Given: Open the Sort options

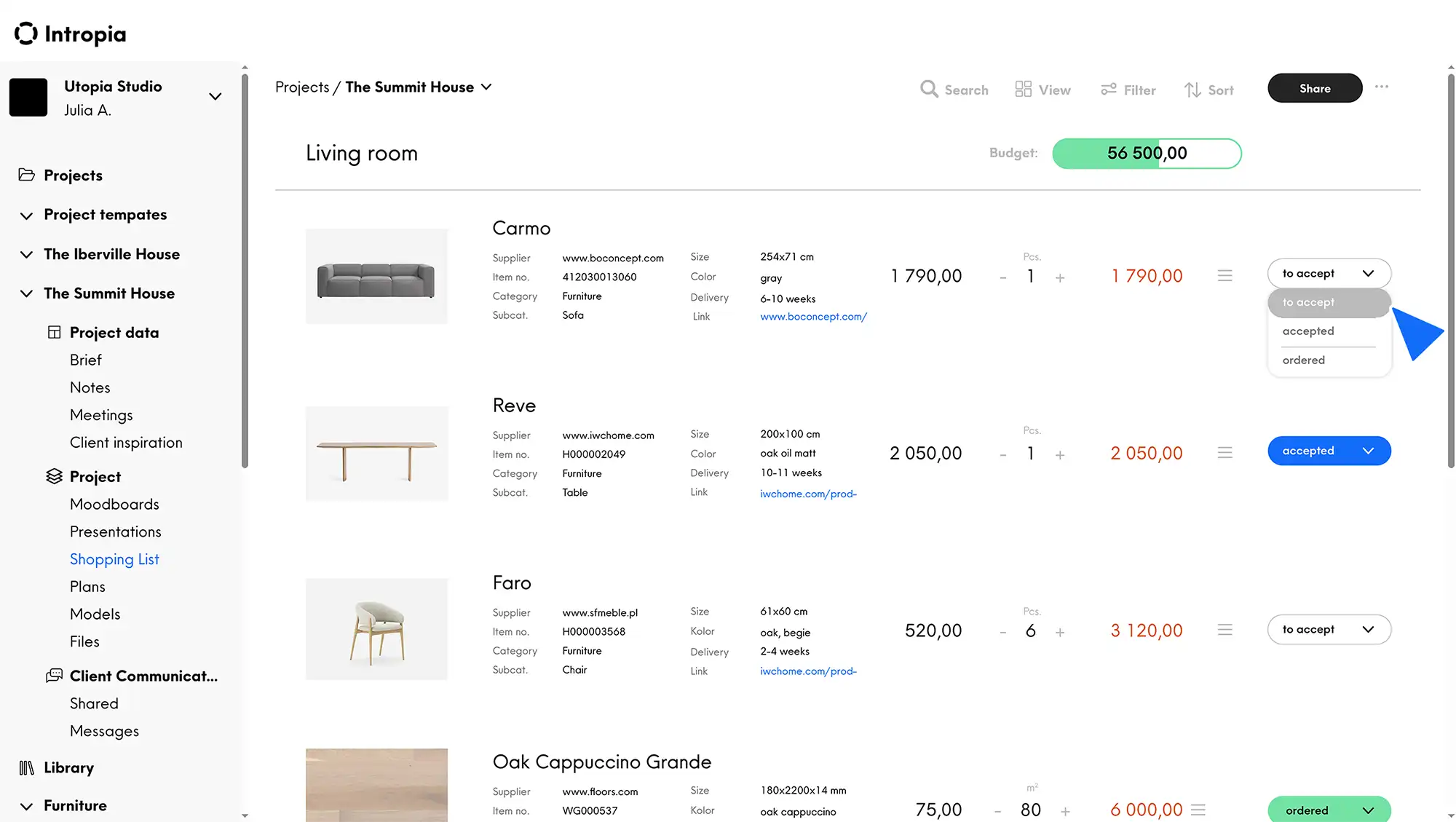Looking at the screenshot, I should point(1208,89).
